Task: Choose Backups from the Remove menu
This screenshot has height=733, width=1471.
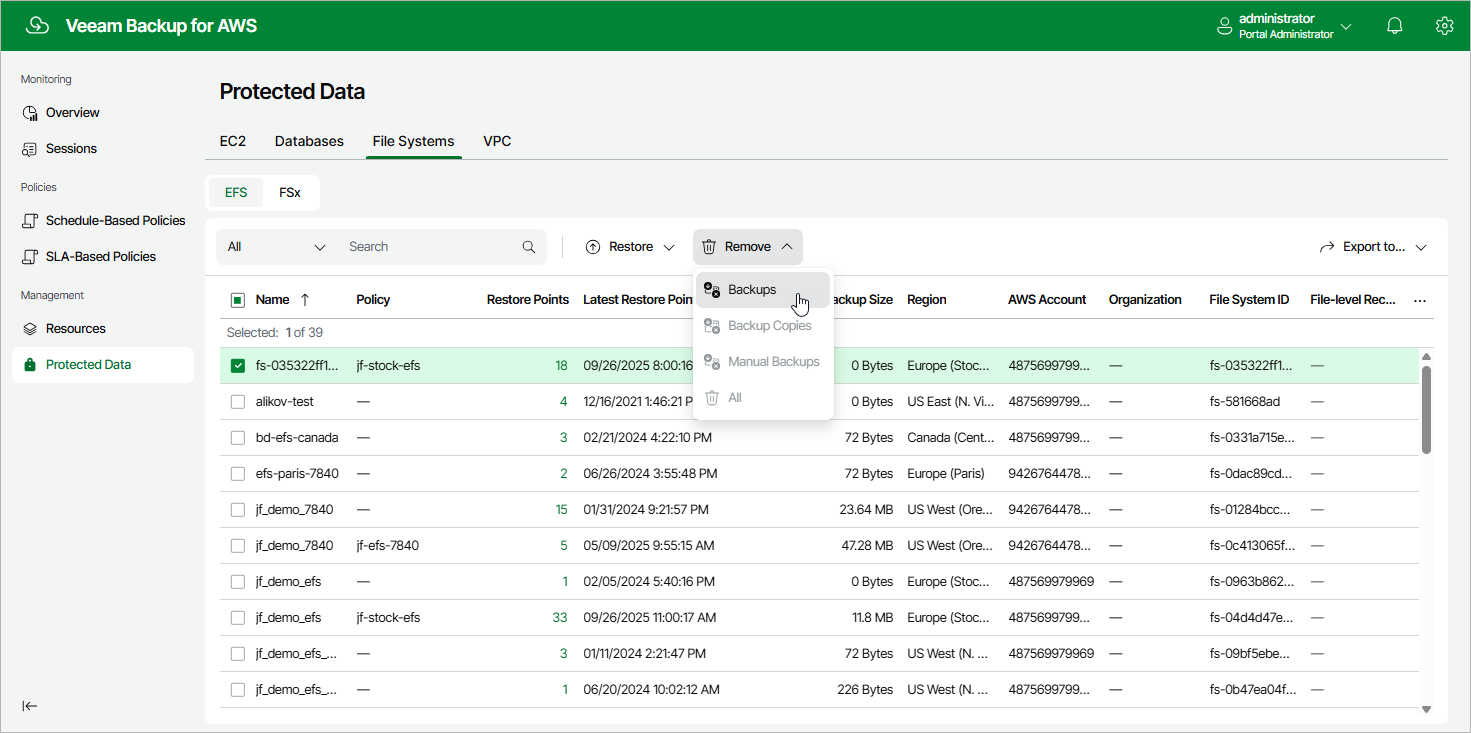Action: pos(763,290)
